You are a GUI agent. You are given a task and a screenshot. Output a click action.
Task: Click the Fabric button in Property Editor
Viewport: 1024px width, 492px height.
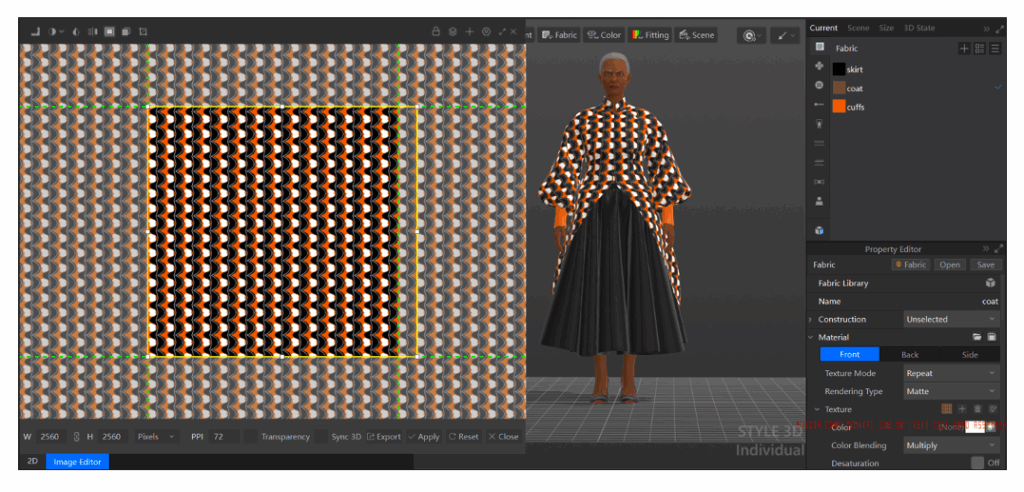point(911,265)
